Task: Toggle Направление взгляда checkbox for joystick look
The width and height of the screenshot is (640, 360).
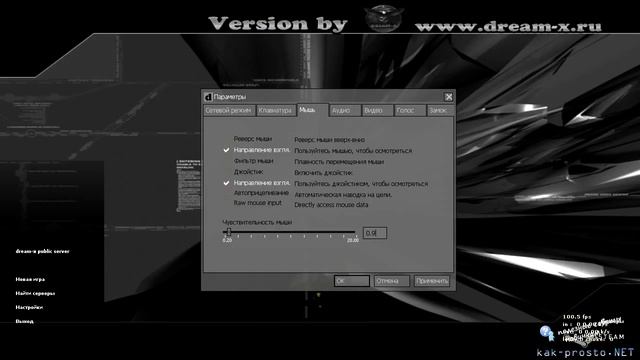Action: click(227, 183)
